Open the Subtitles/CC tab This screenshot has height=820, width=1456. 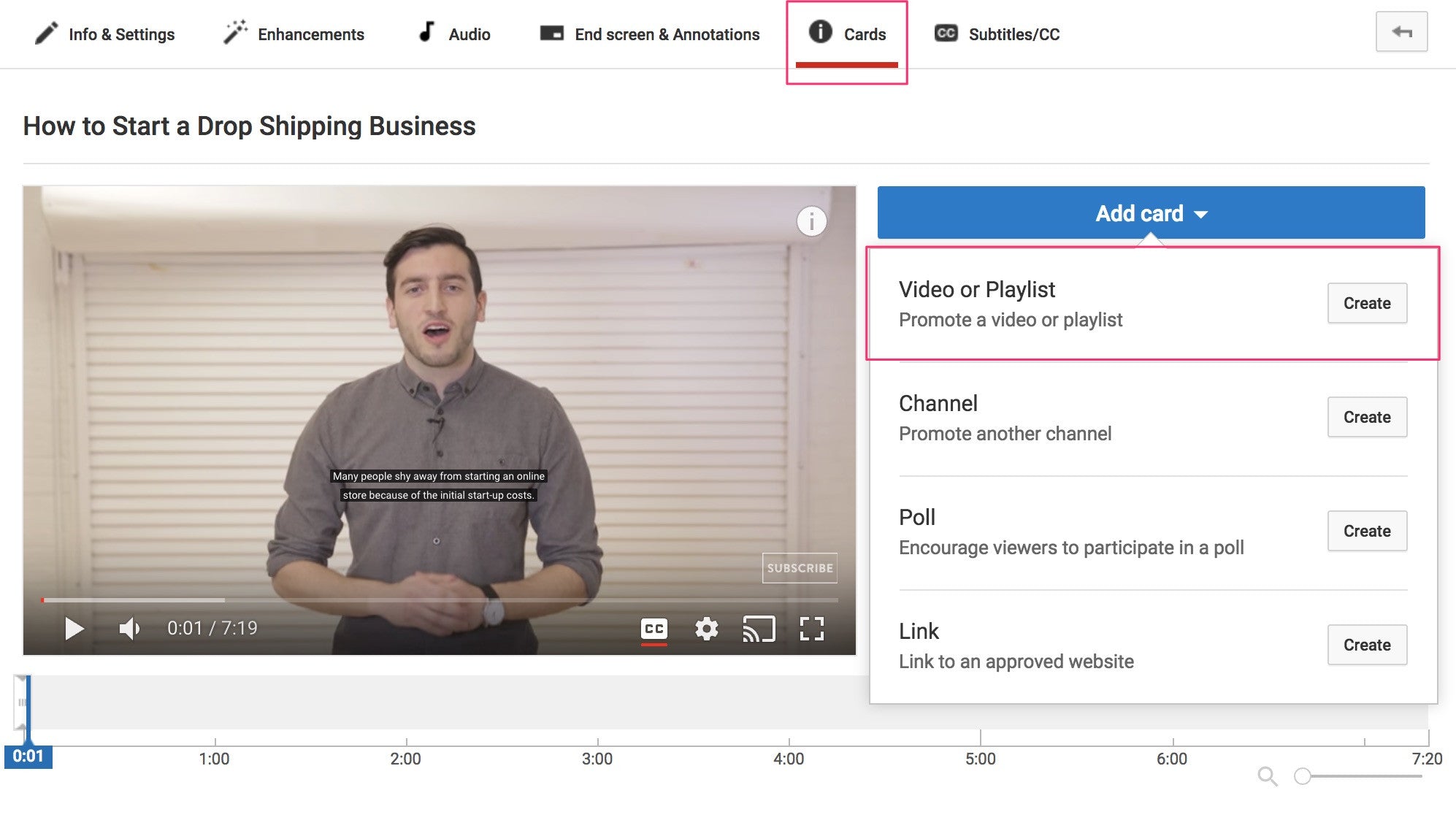(x=997, y=34)
